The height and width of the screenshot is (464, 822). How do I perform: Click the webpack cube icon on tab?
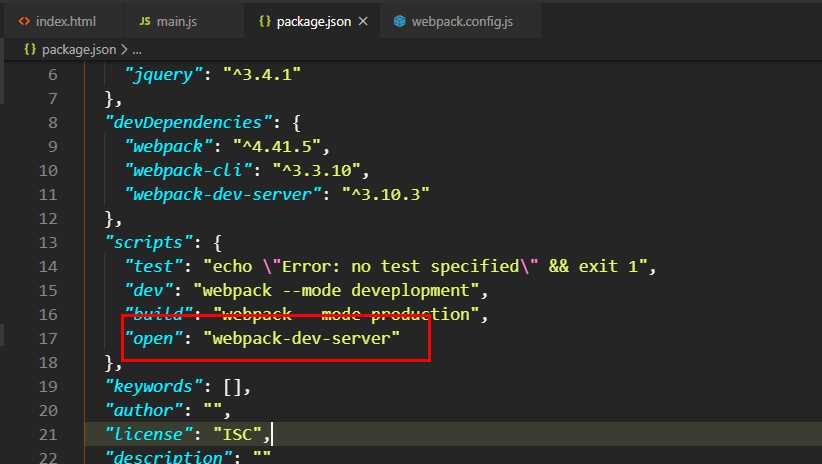pyautogui.click(x=399, y=21)
